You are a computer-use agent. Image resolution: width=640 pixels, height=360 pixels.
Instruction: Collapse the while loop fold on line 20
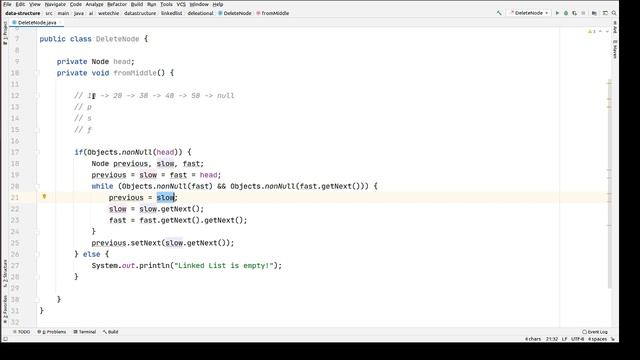[x=38, y=186]
